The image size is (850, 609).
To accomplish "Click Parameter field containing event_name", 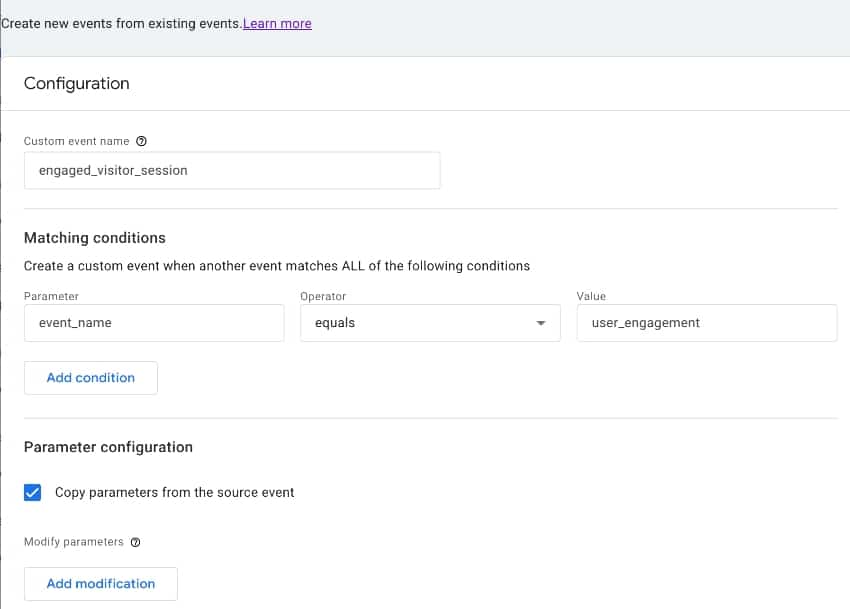I will [x=154, y=323].
